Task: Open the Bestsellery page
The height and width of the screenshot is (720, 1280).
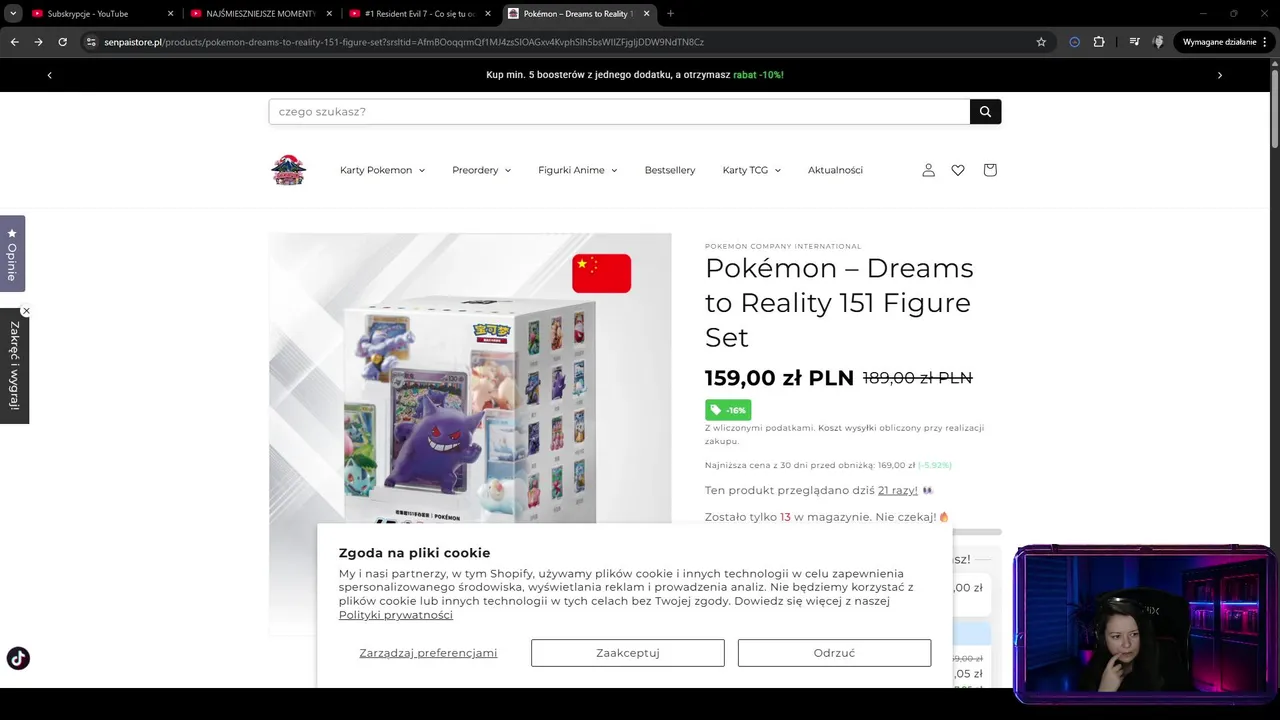Action: pos(670,170)
